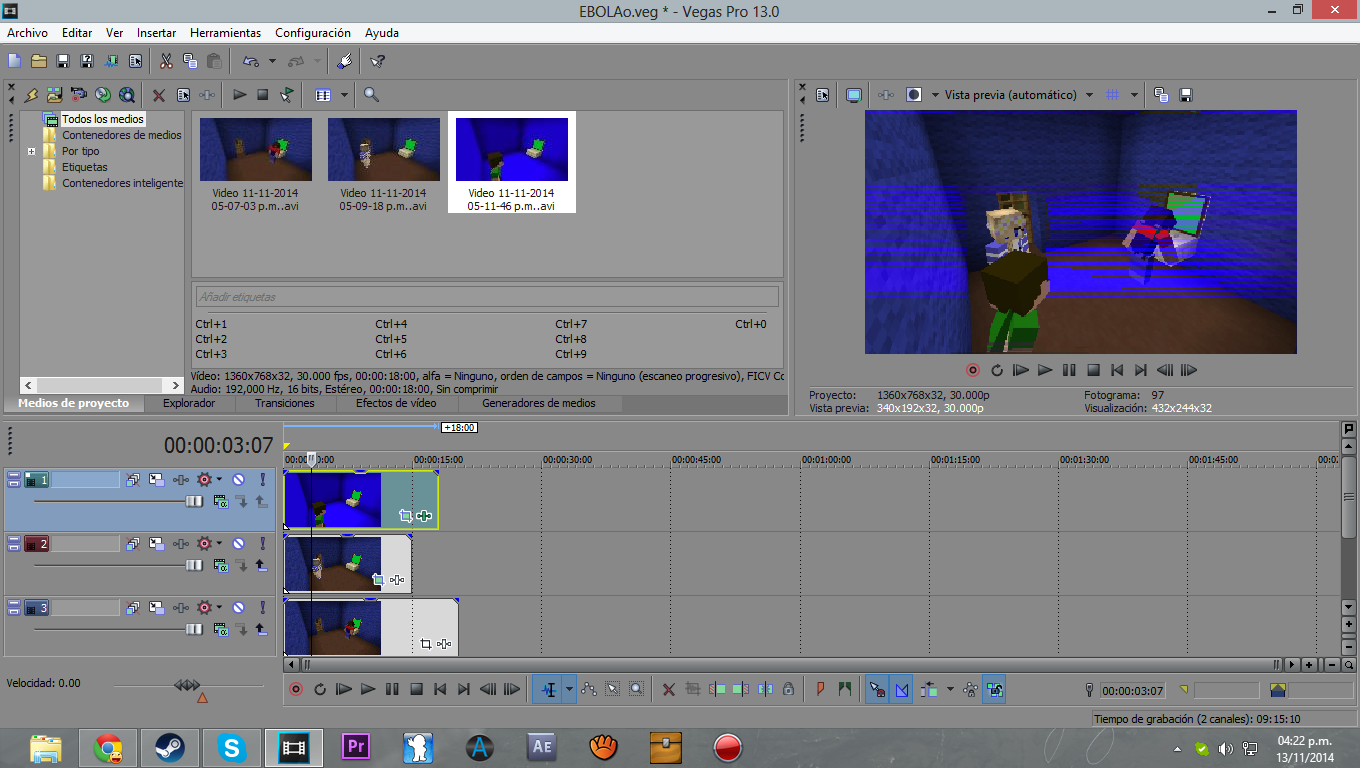Viewport: 1360px width, 768px height.
Task: Switch to the Transiciones tab
Action: pyautogui.click(x=285, y=403)
